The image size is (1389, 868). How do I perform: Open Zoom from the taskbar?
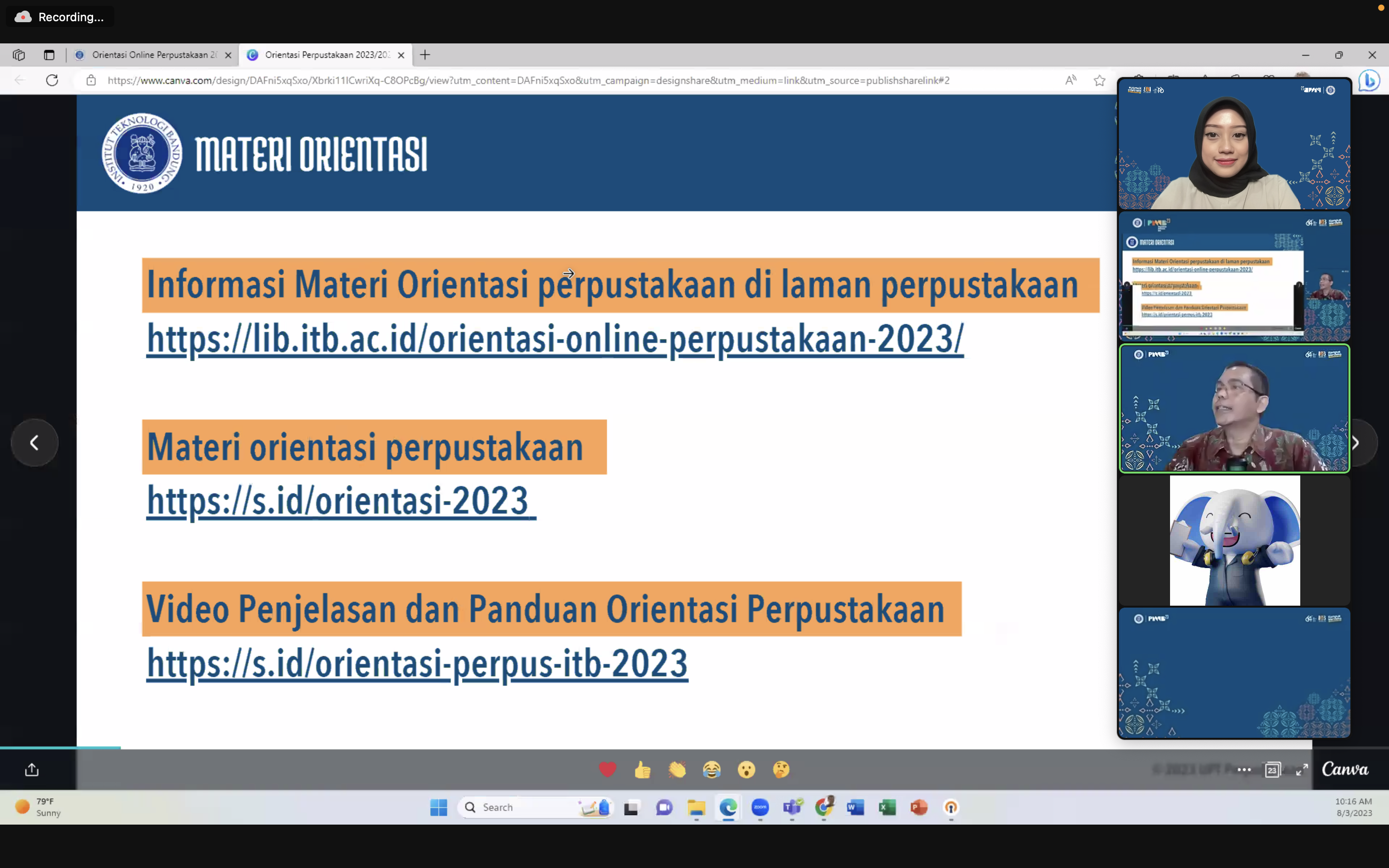(x=760, y=807)
